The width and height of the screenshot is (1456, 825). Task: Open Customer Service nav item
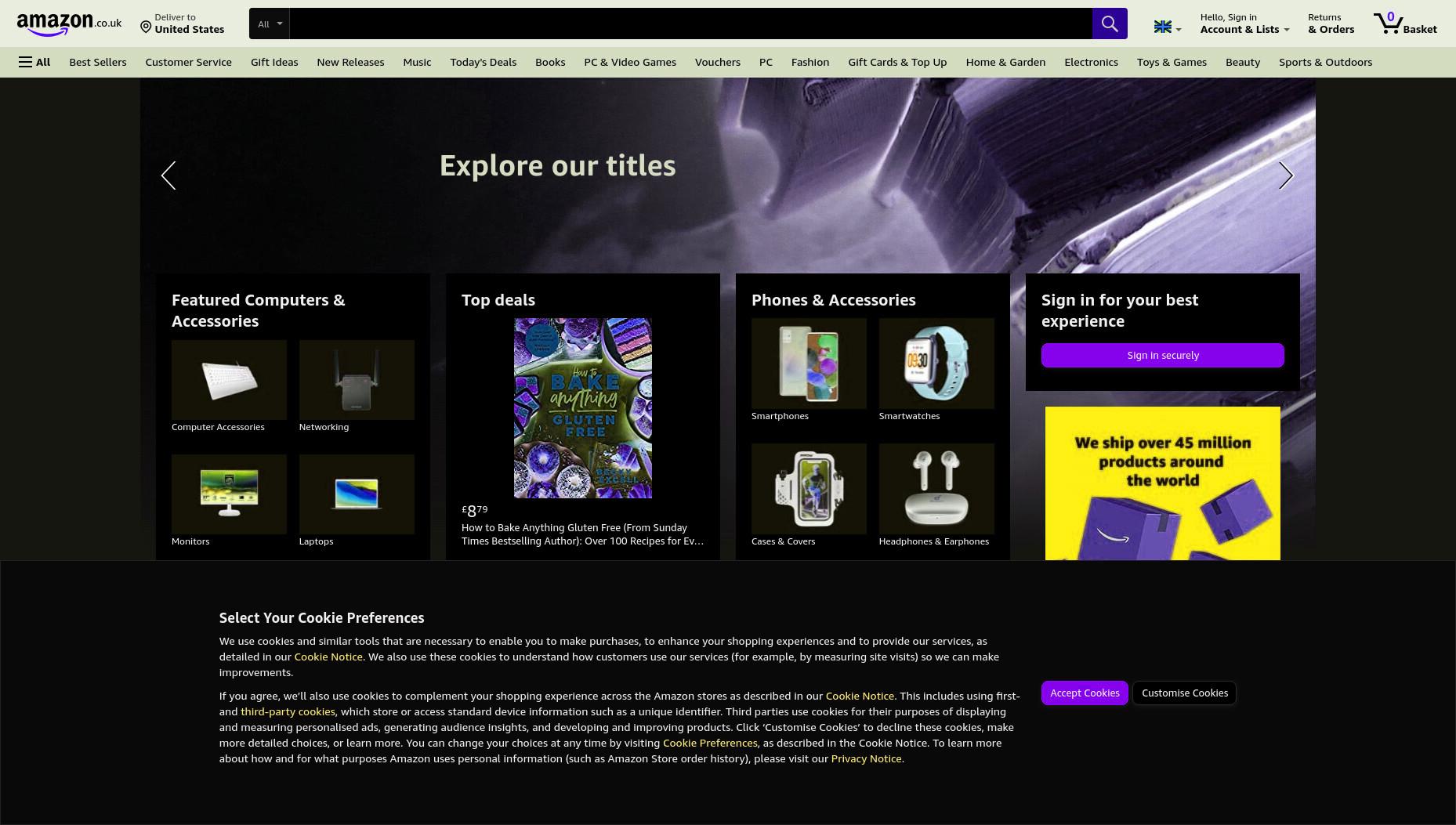click(x=188, y=62)
